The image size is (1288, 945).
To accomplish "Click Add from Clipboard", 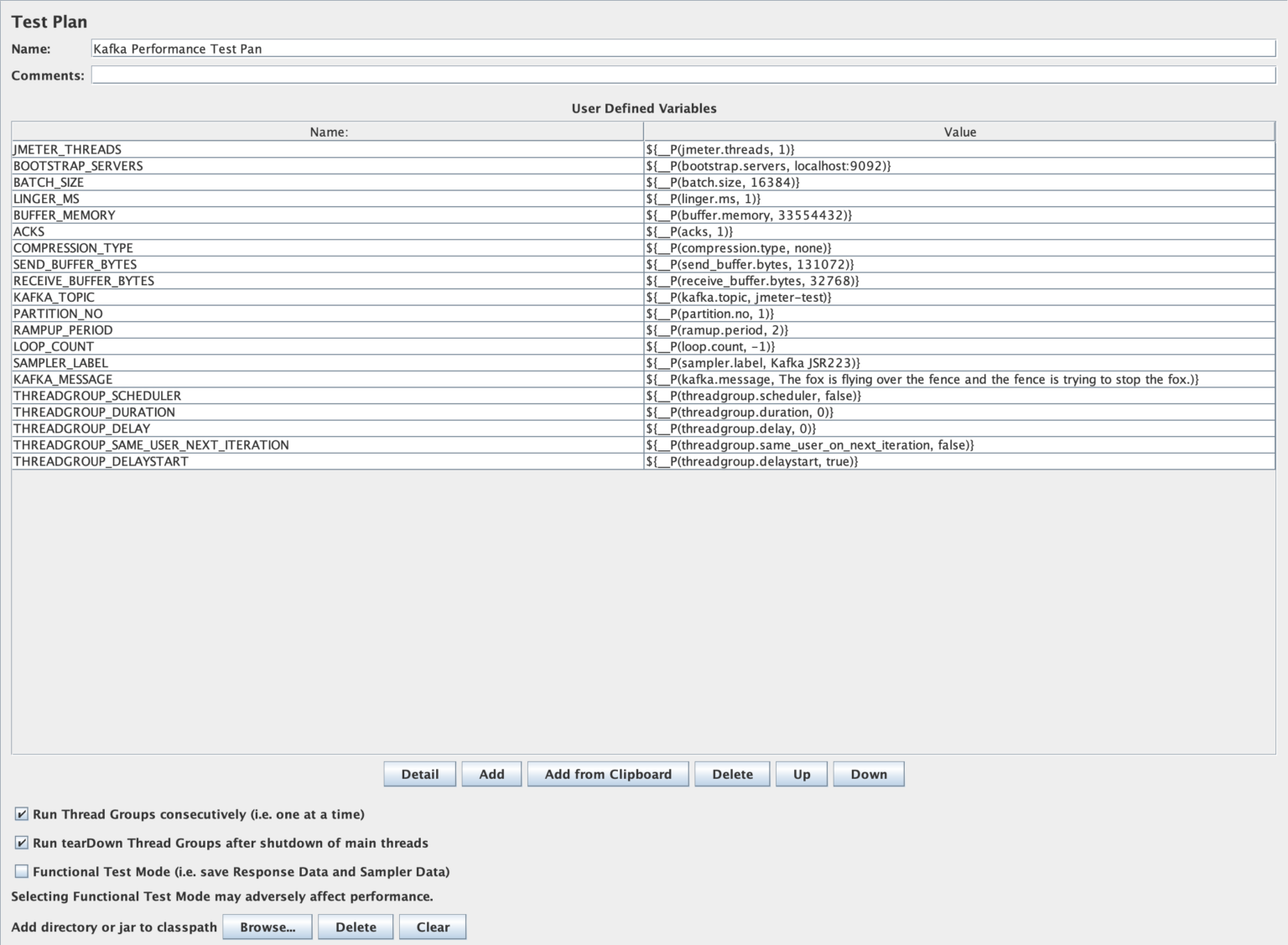I will 607,773.
